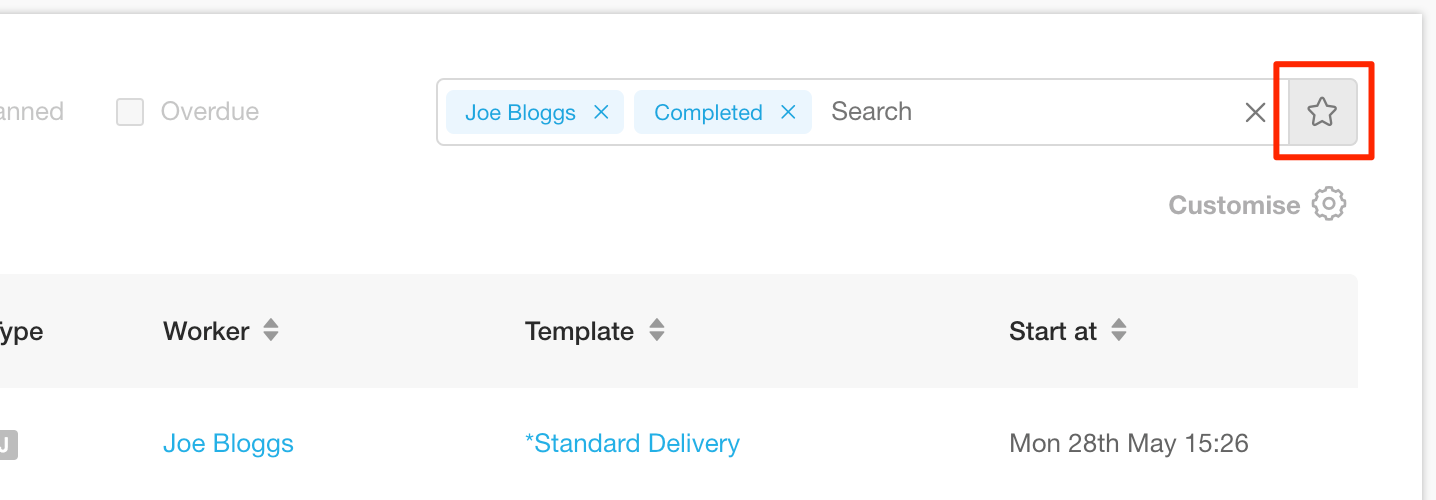The width and height of the screenshot is (1436, 500).
Task: Sort by Worker using the sort arrows
Action: tap(270, 331)
